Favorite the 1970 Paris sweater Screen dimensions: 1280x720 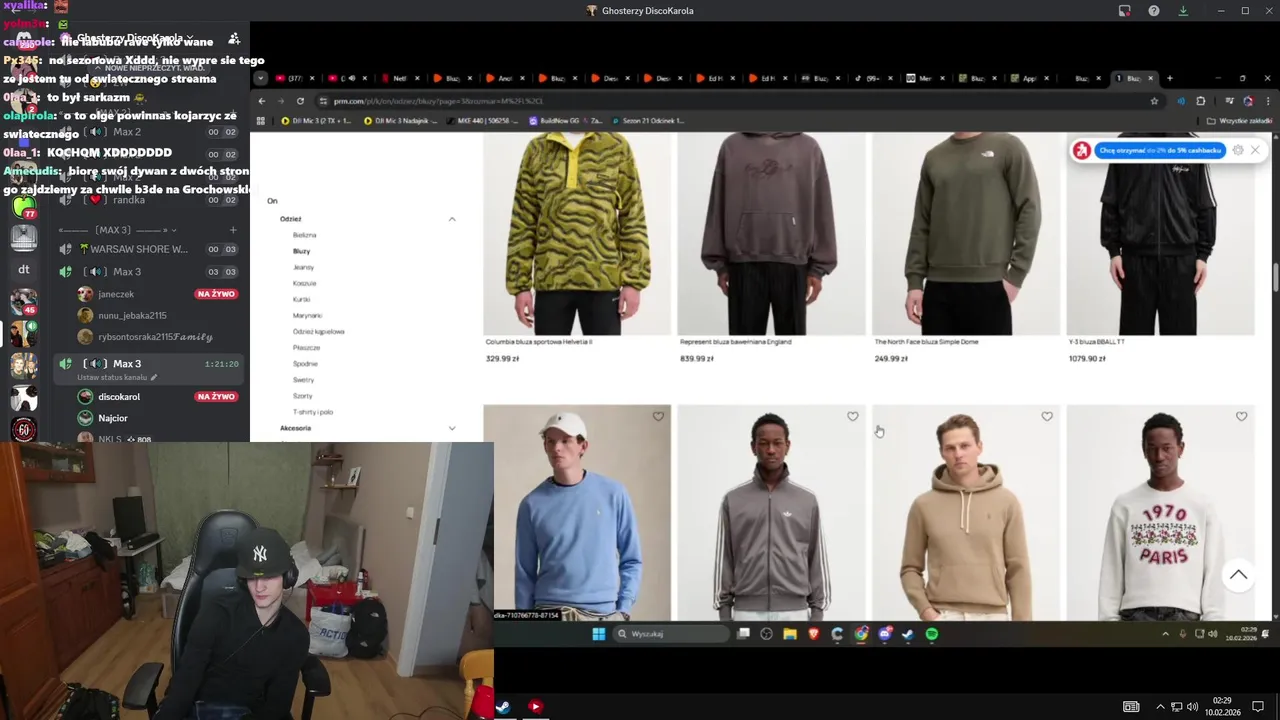click(1241, 417)
